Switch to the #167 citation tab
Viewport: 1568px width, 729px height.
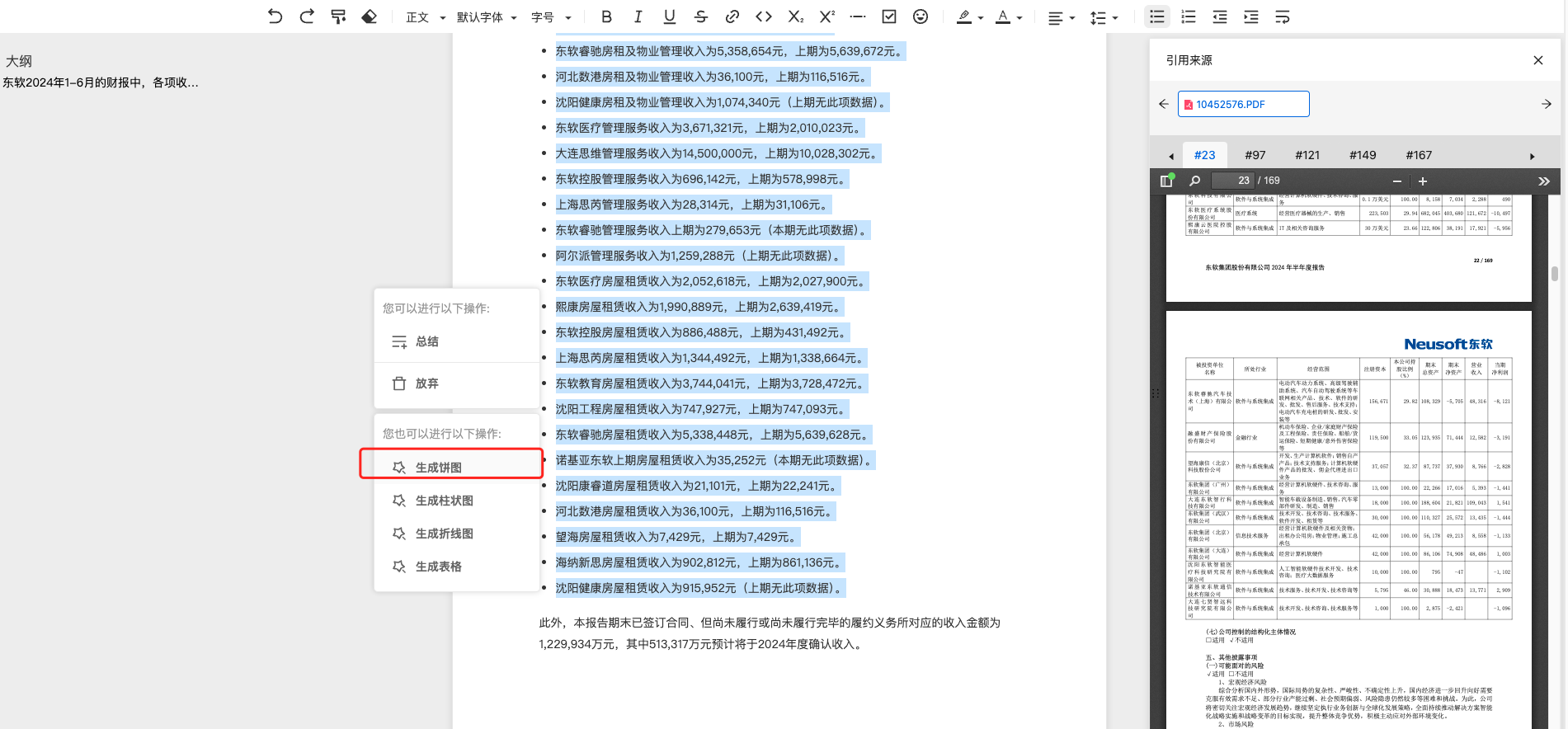tap(1419, 155)
